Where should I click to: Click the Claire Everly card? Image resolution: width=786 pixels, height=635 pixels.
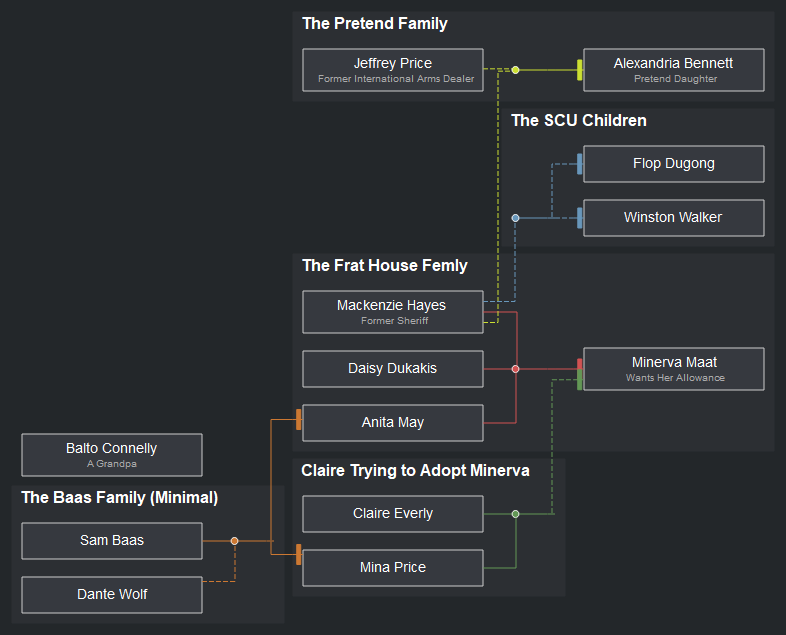[x=393, y=514]
